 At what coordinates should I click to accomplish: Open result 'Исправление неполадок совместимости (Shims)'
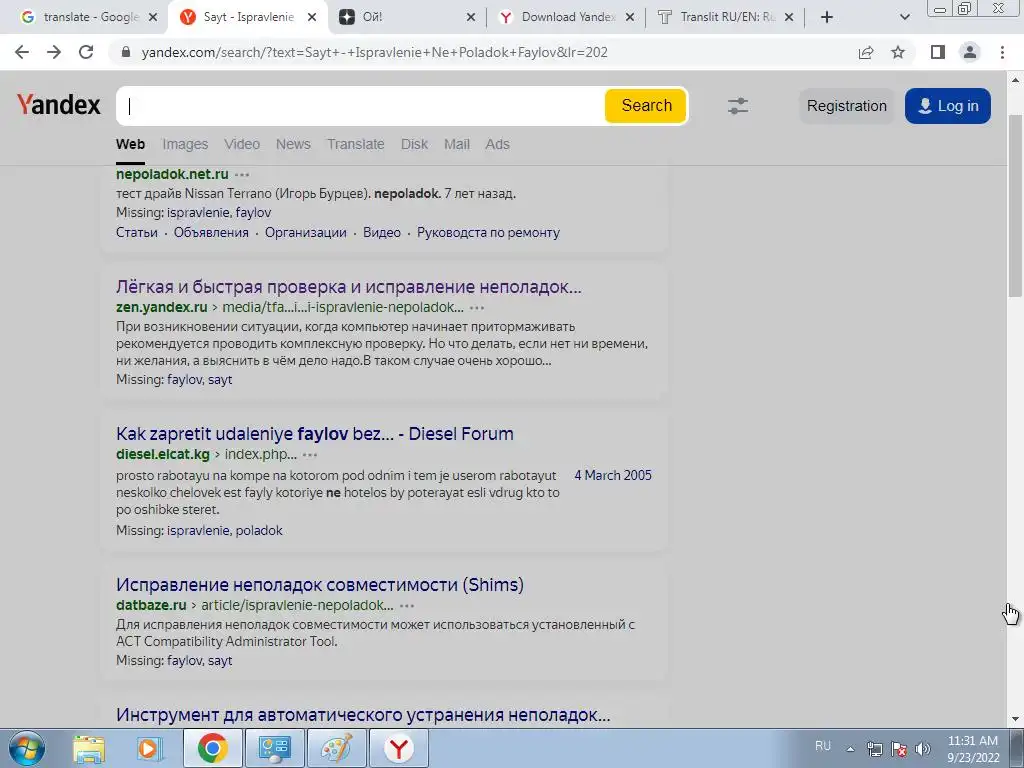320,584
